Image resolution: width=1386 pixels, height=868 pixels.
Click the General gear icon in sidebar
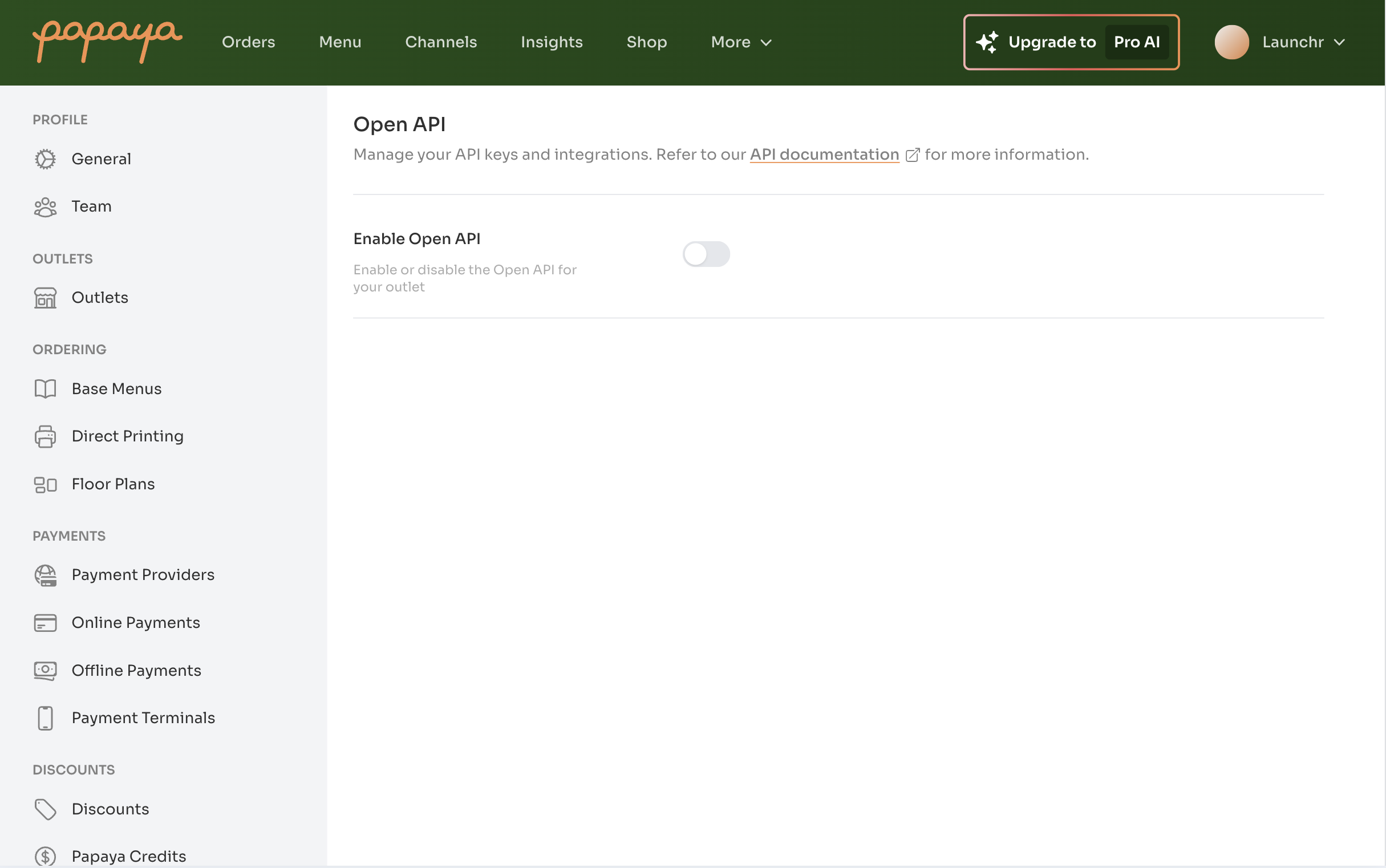tap(45, 159)
